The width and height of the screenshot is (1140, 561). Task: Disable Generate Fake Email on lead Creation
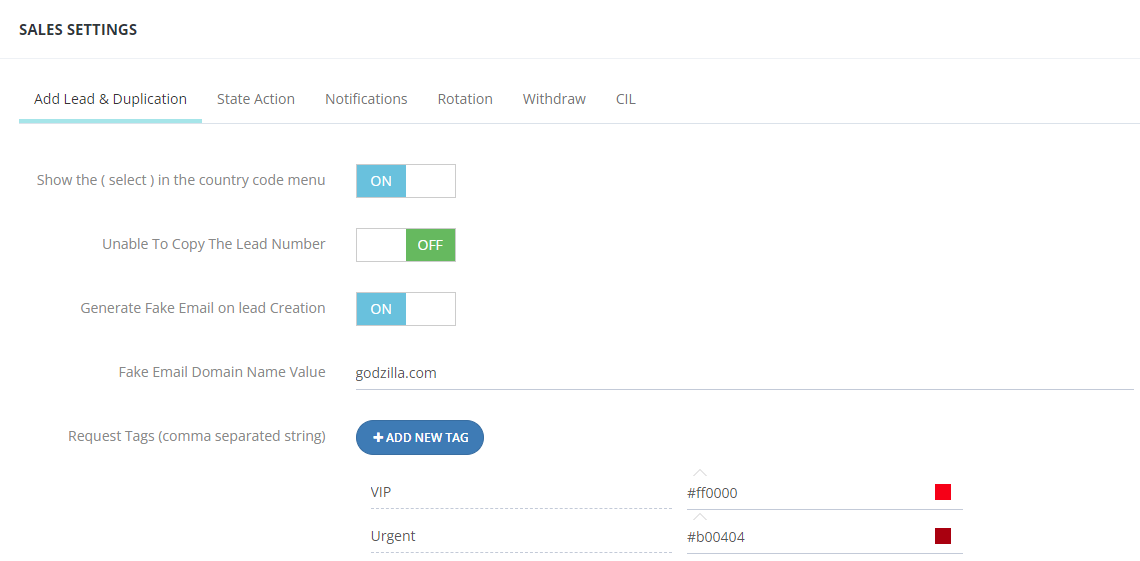click(406, 309)
